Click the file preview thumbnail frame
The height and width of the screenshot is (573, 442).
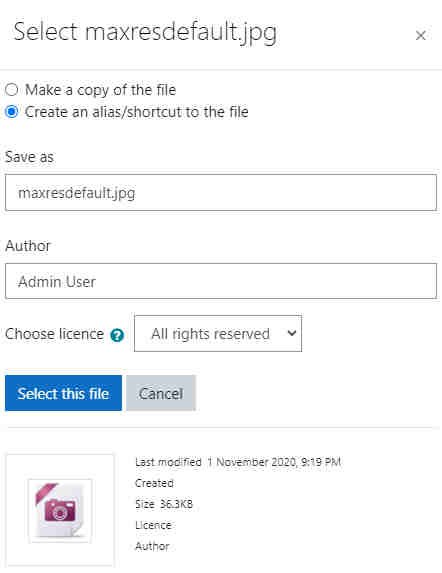point(60,511)
